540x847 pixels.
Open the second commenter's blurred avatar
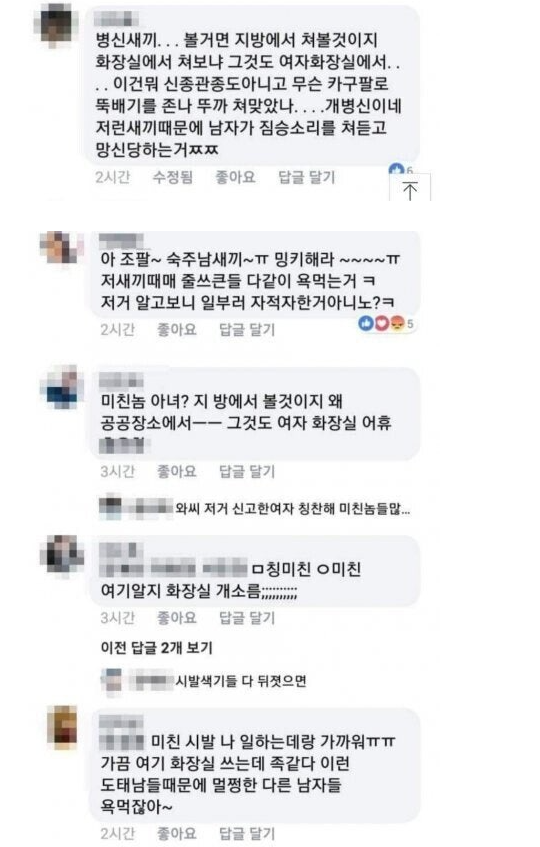pos(62,247)
